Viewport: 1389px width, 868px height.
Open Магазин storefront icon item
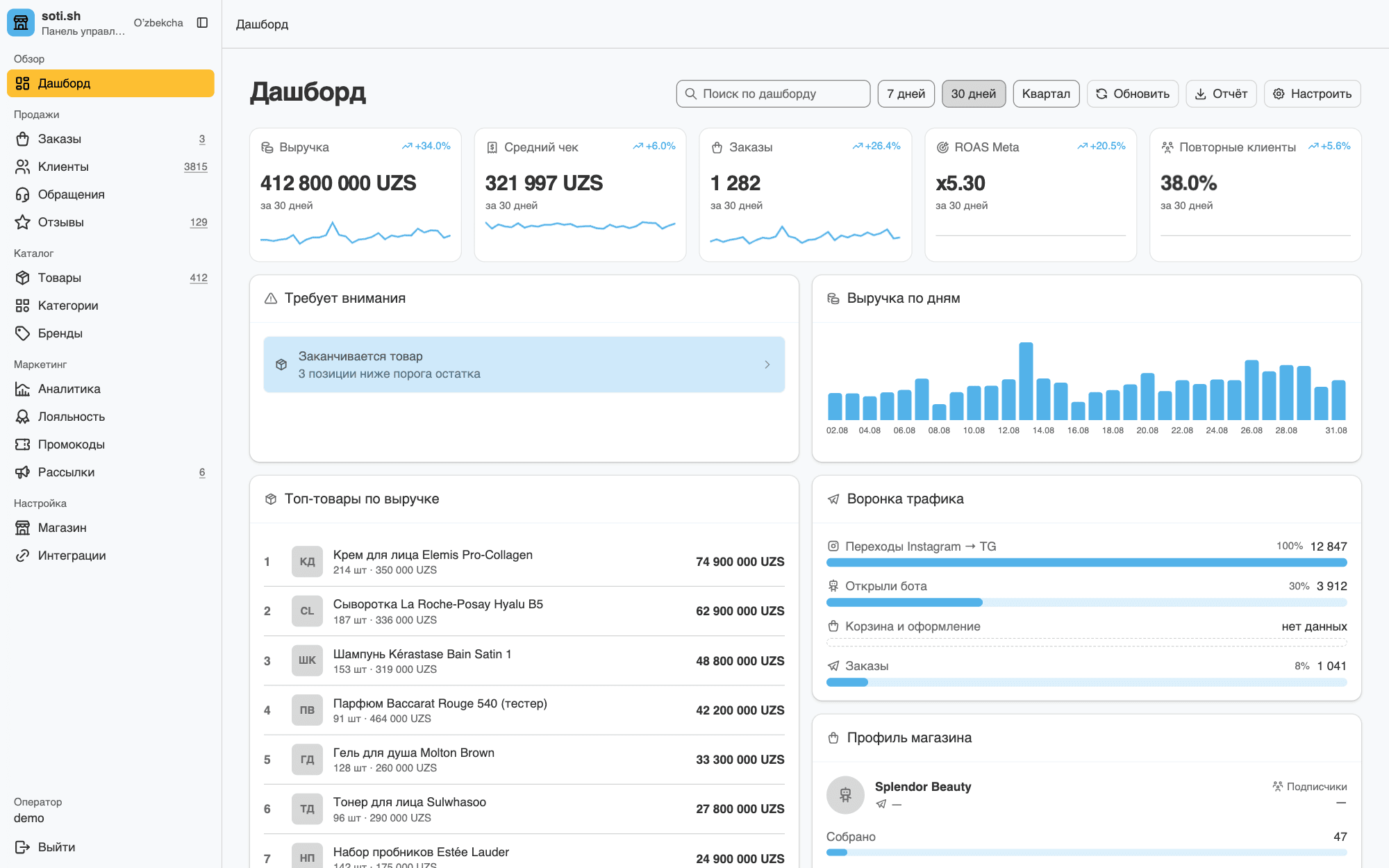click(110, 528)
